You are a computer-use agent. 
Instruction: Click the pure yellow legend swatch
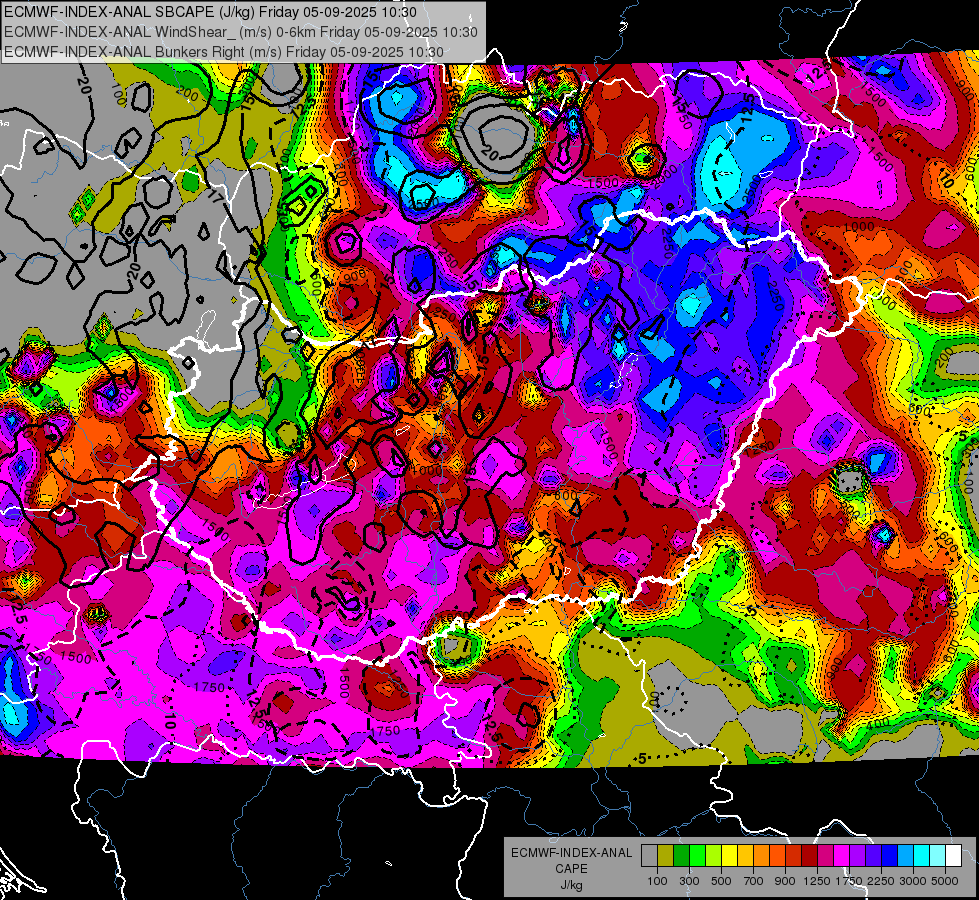(x=729, y=855)
